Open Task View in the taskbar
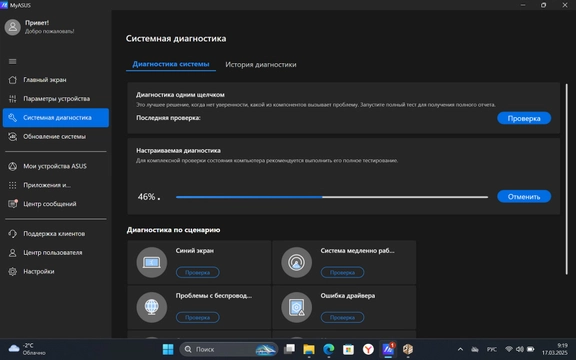 pyautogui.click(x=289, y=349)
